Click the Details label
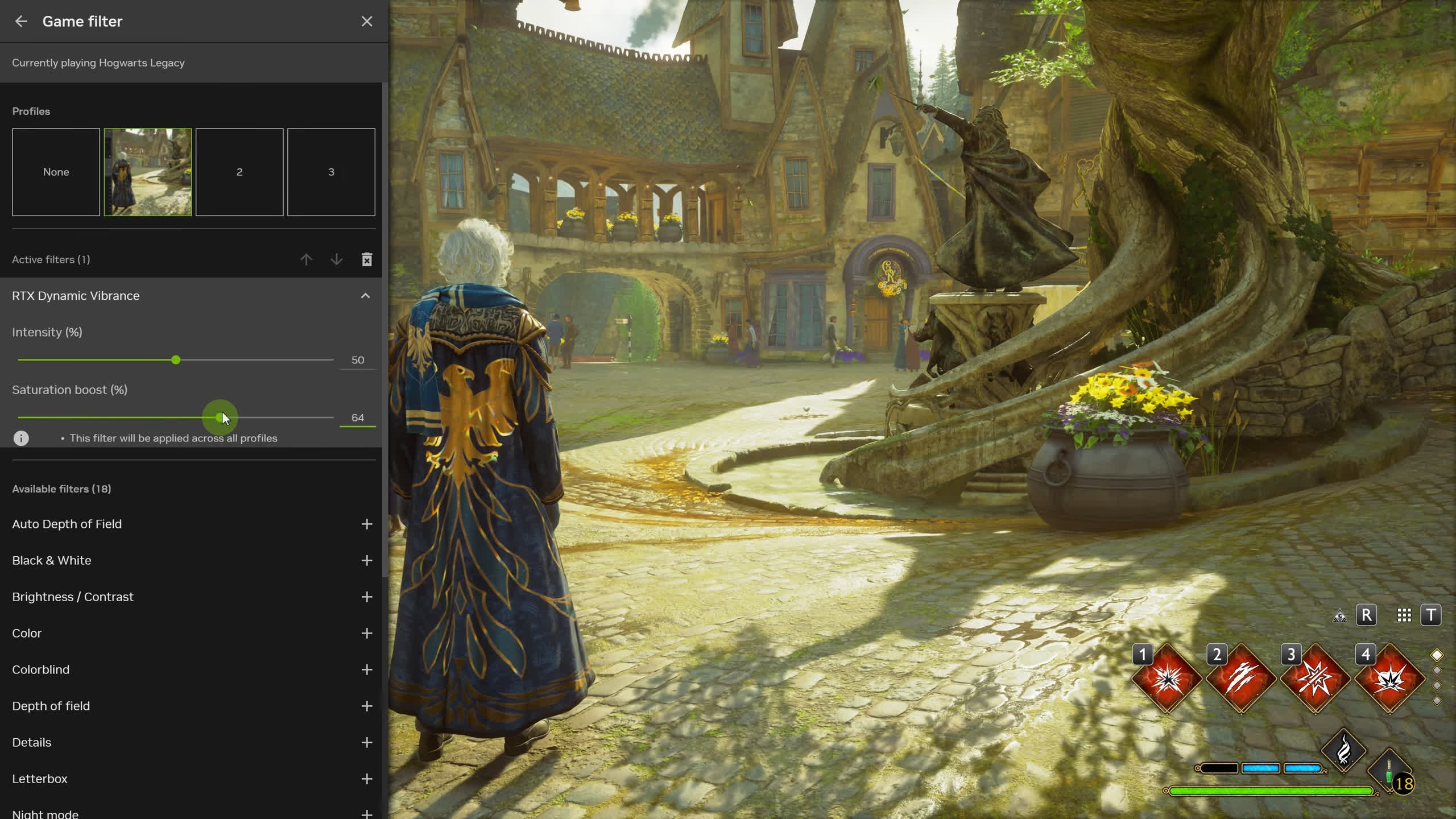This screenshot has height=819, width=1456. point(32,742)
